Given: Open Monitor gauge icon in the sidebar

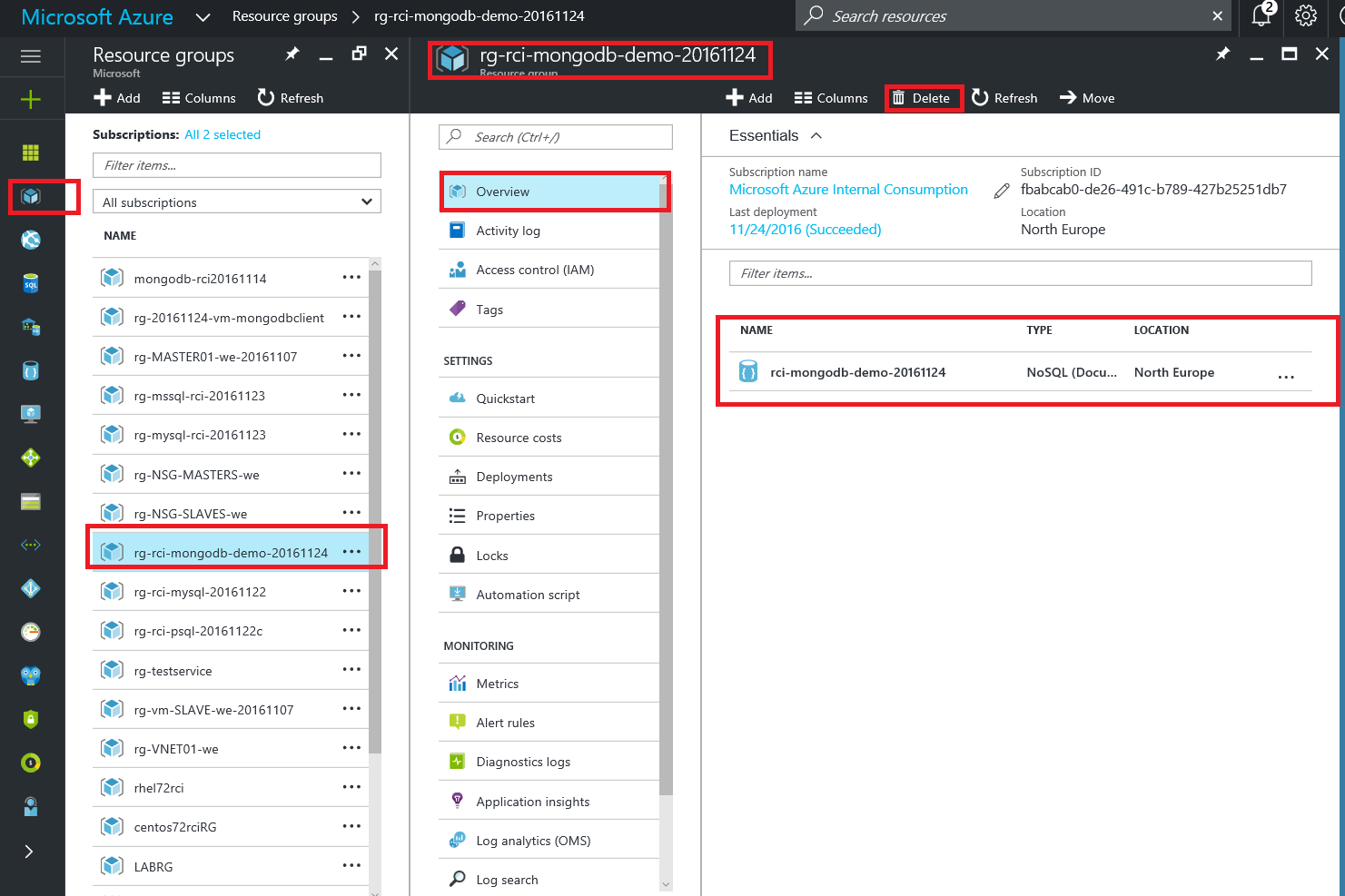Looking at the screenshot, I should (31, 632).
